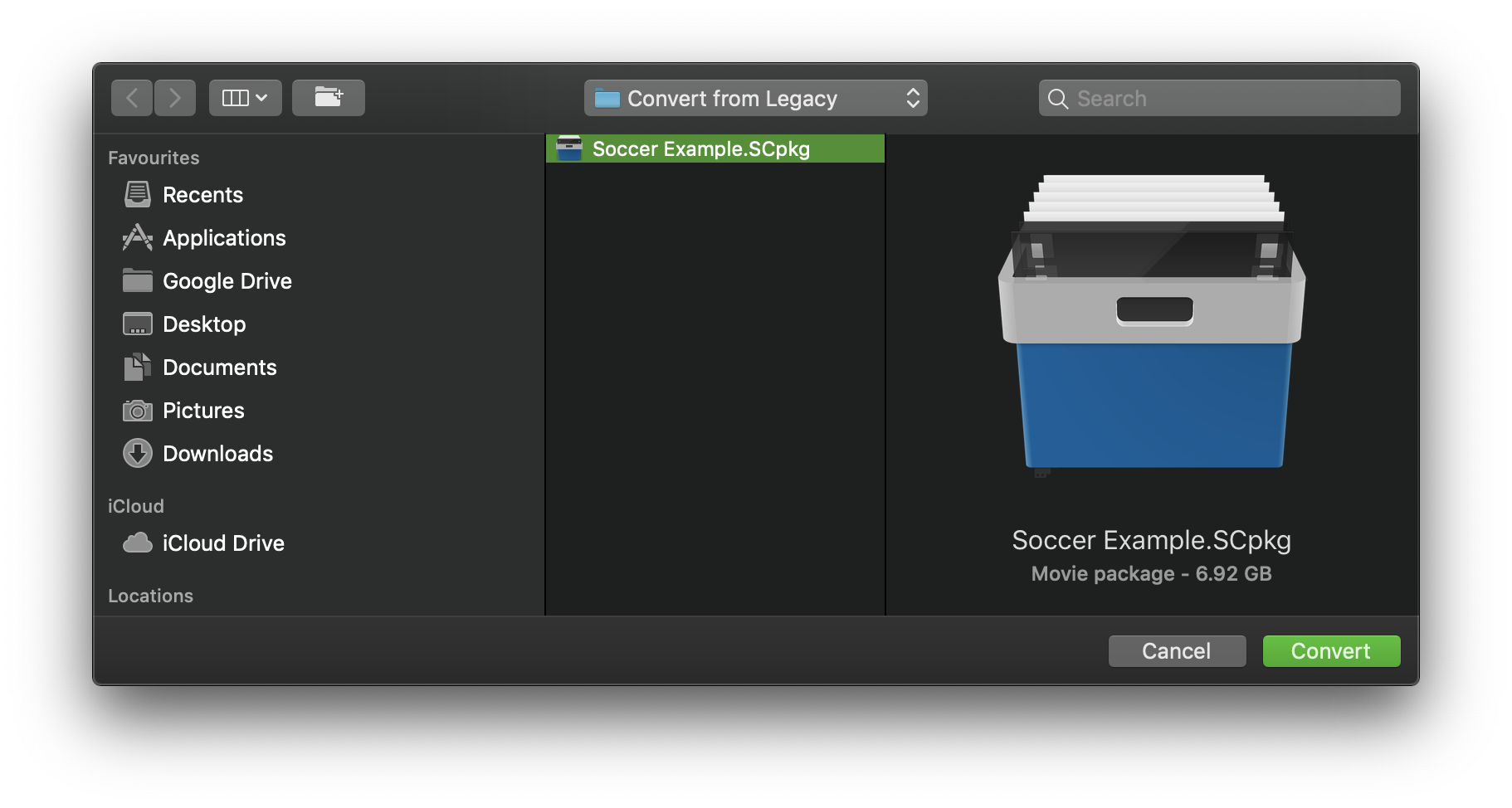Click the search magnifying glass icon

click(1057, 98)
